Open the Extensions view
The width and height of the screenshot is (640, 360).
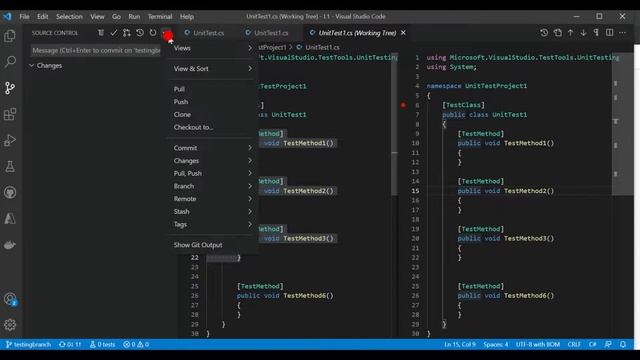pos(10,114)
